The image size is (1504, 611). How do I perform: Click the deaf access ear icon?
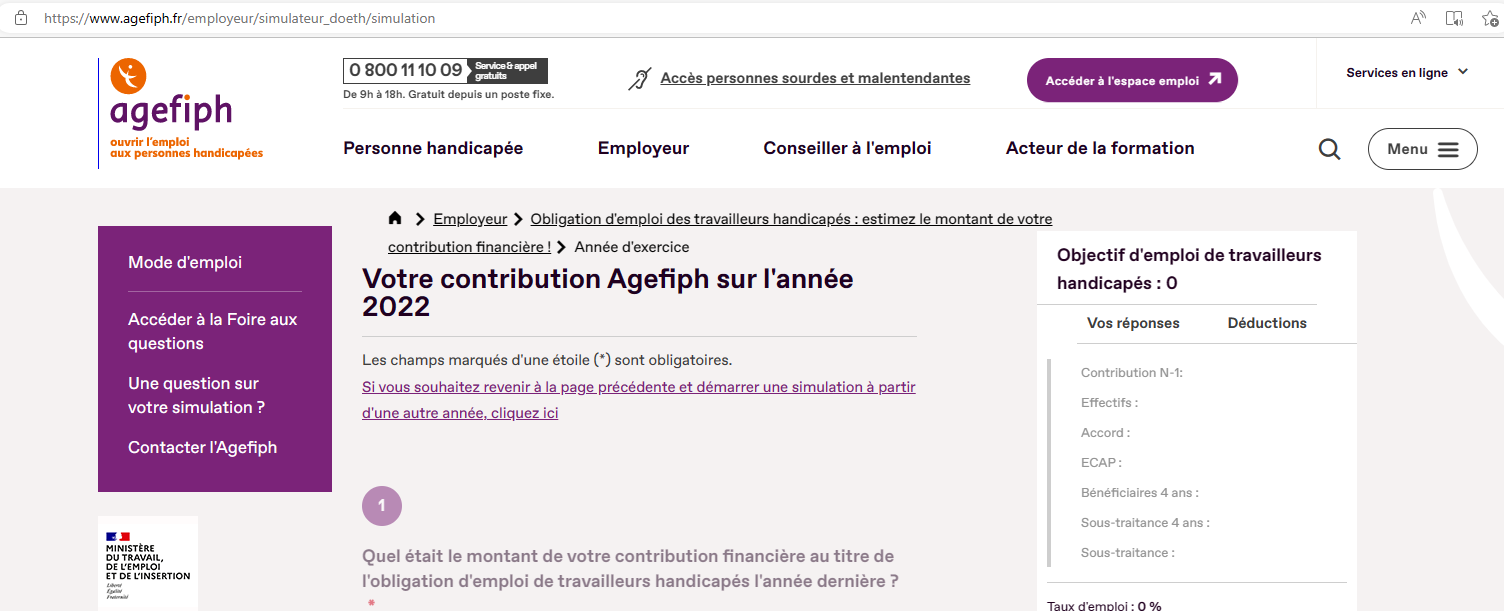pos(640,79)
